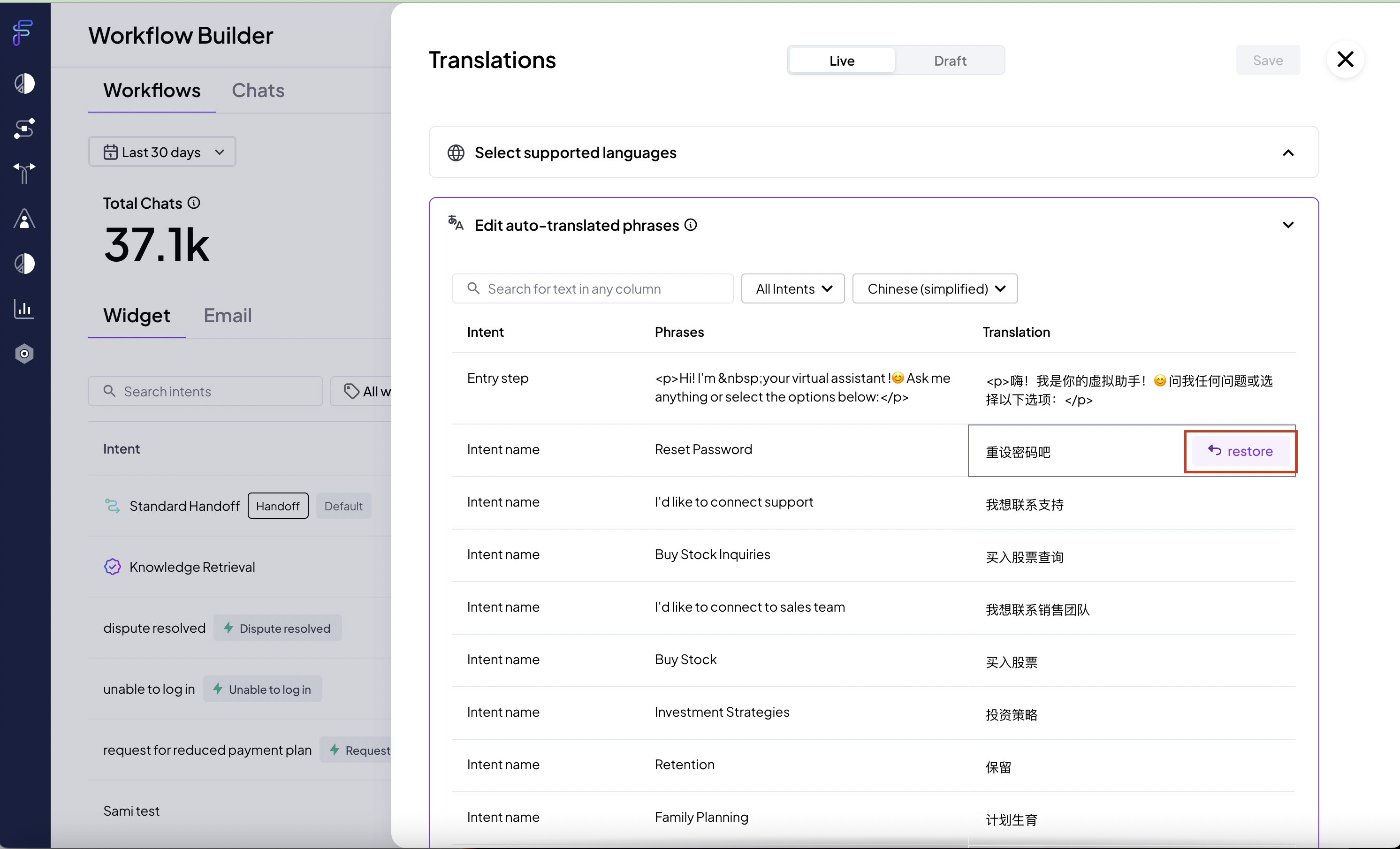1400x849 pixels.
Task: Switch to the Workflows tab
Action: pos(152,91)
